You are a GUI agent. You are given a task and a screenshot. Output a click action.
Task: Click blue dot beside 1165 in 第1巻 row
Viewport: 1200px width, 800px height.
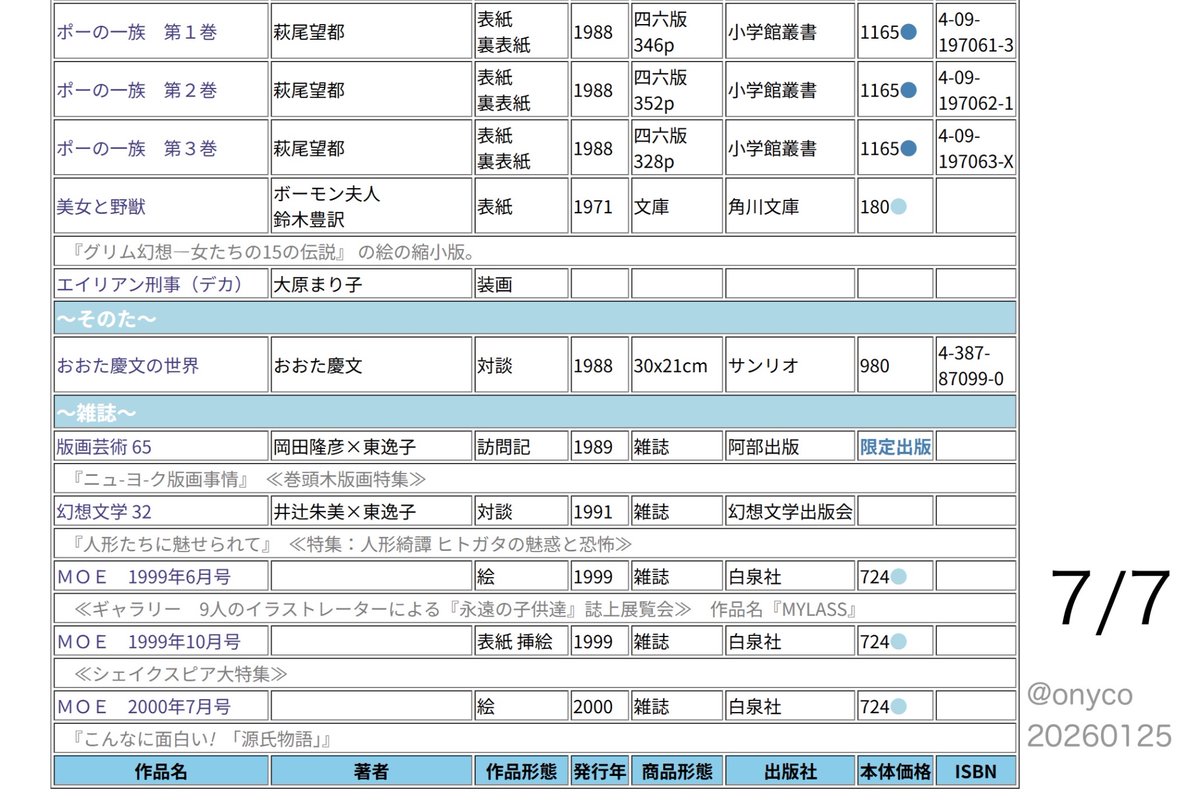pyautogui.click(x=908, y=32)
